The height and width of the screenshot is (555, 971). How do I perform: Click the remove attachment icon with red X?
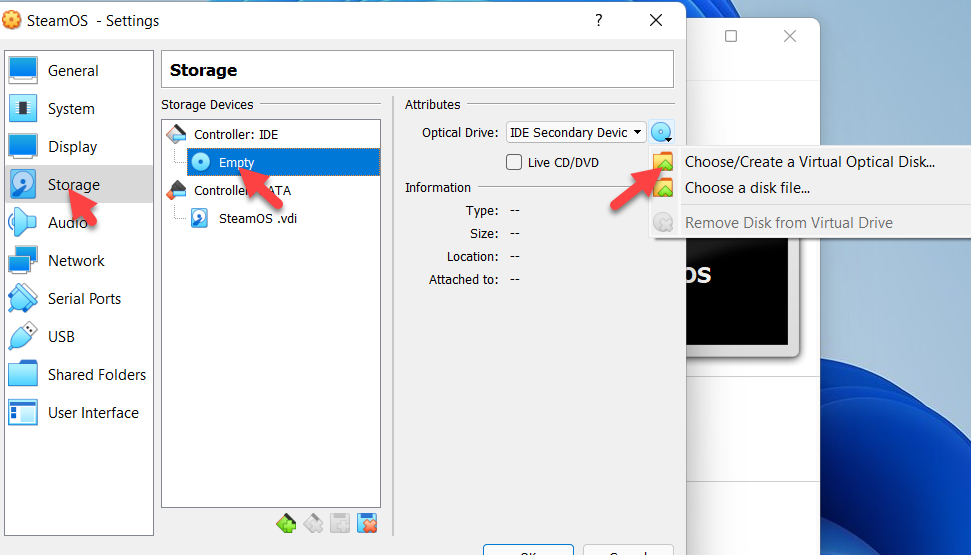point(367,522)
